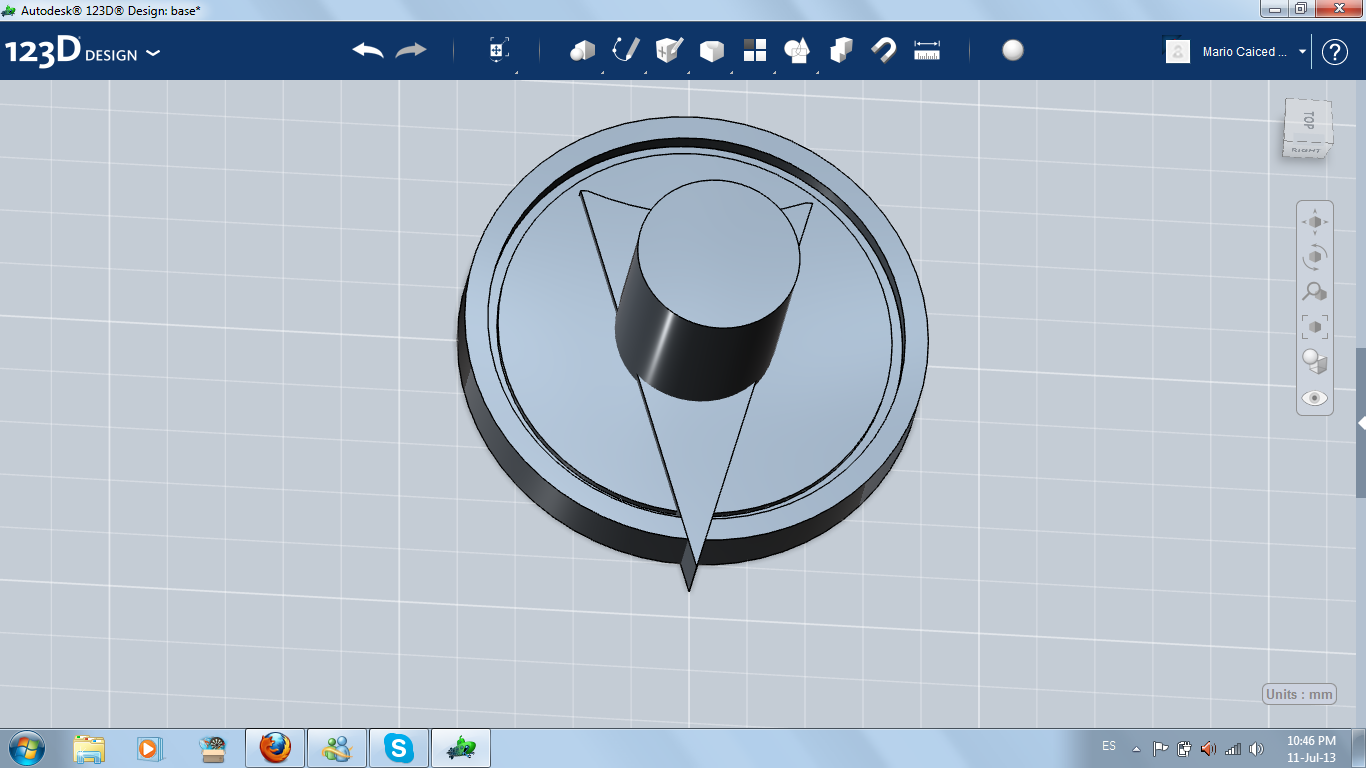
Task: Open the Sketch tools
Action: click(x=626, y=51)
